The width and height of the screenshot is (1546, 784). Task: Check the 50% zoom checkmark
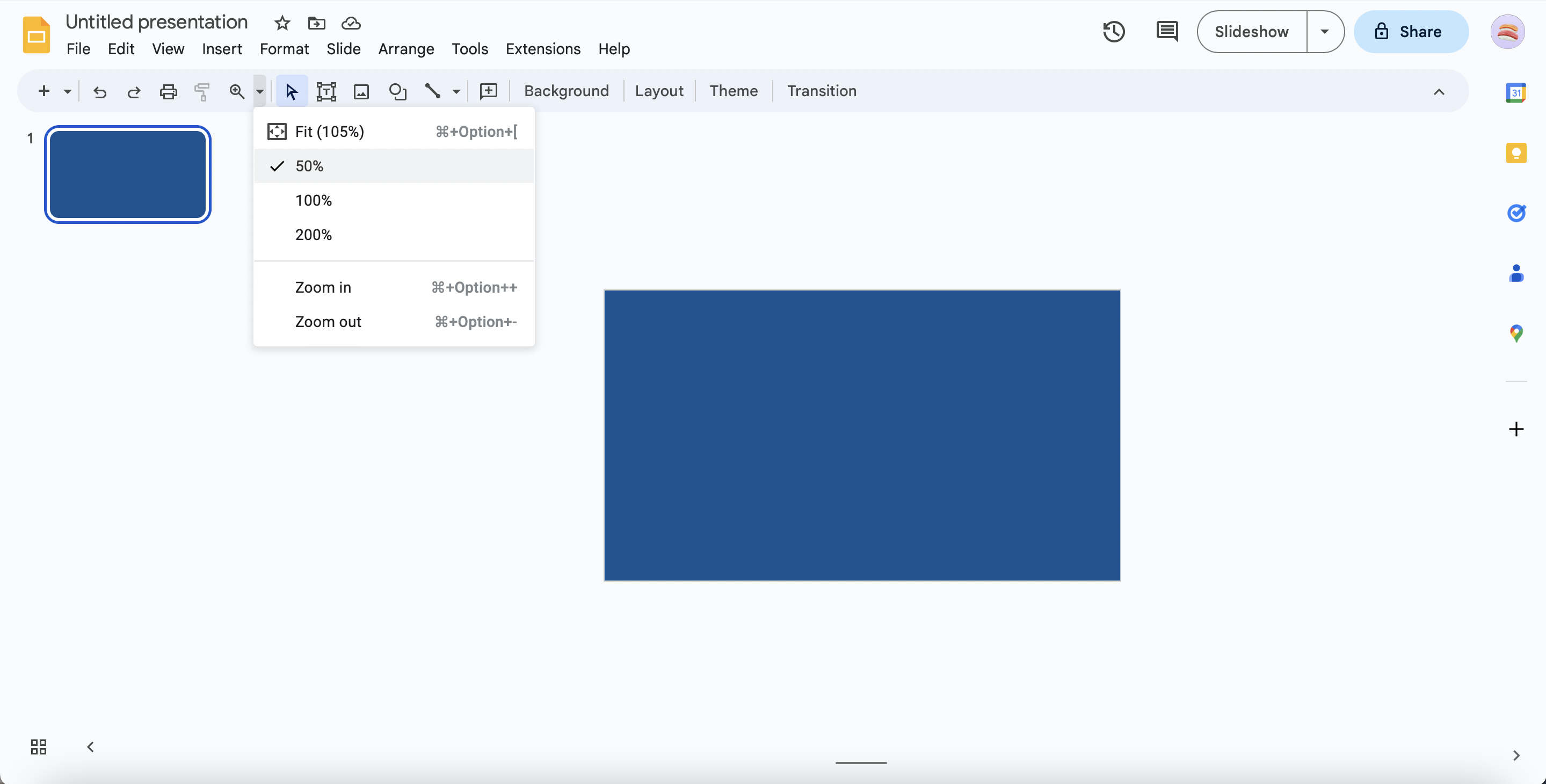point(277,165)
